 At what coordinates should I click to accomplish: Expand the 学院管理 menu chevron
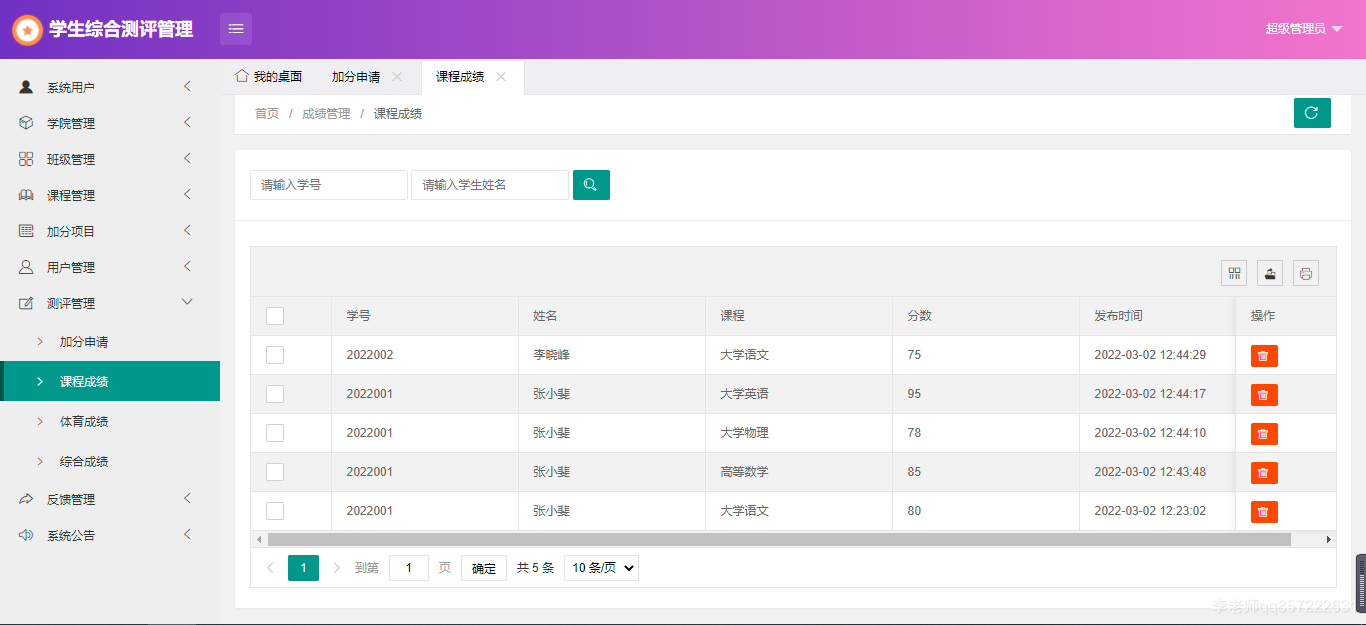tap(187, 123)
